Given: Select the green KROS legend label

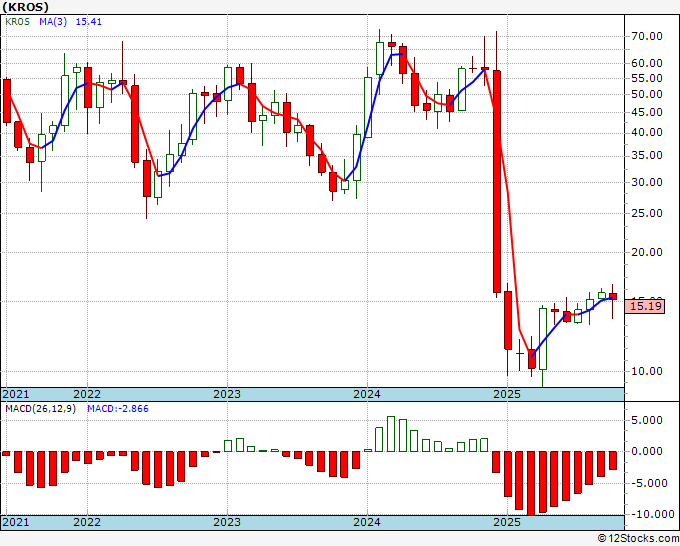Looking at the screenshot, I should click(x=17, y=21).
